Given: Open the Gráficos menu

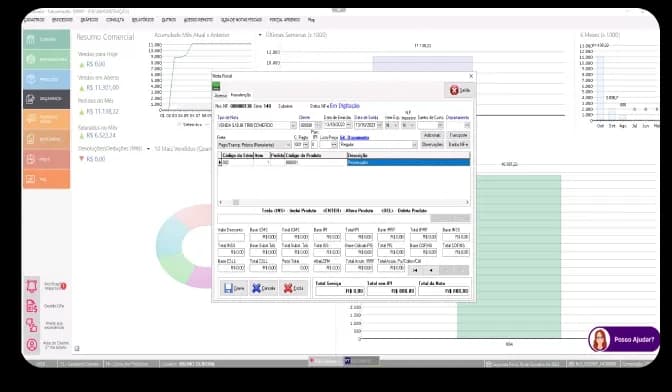Looking at the screenshot, I should (x=89, y=20).
